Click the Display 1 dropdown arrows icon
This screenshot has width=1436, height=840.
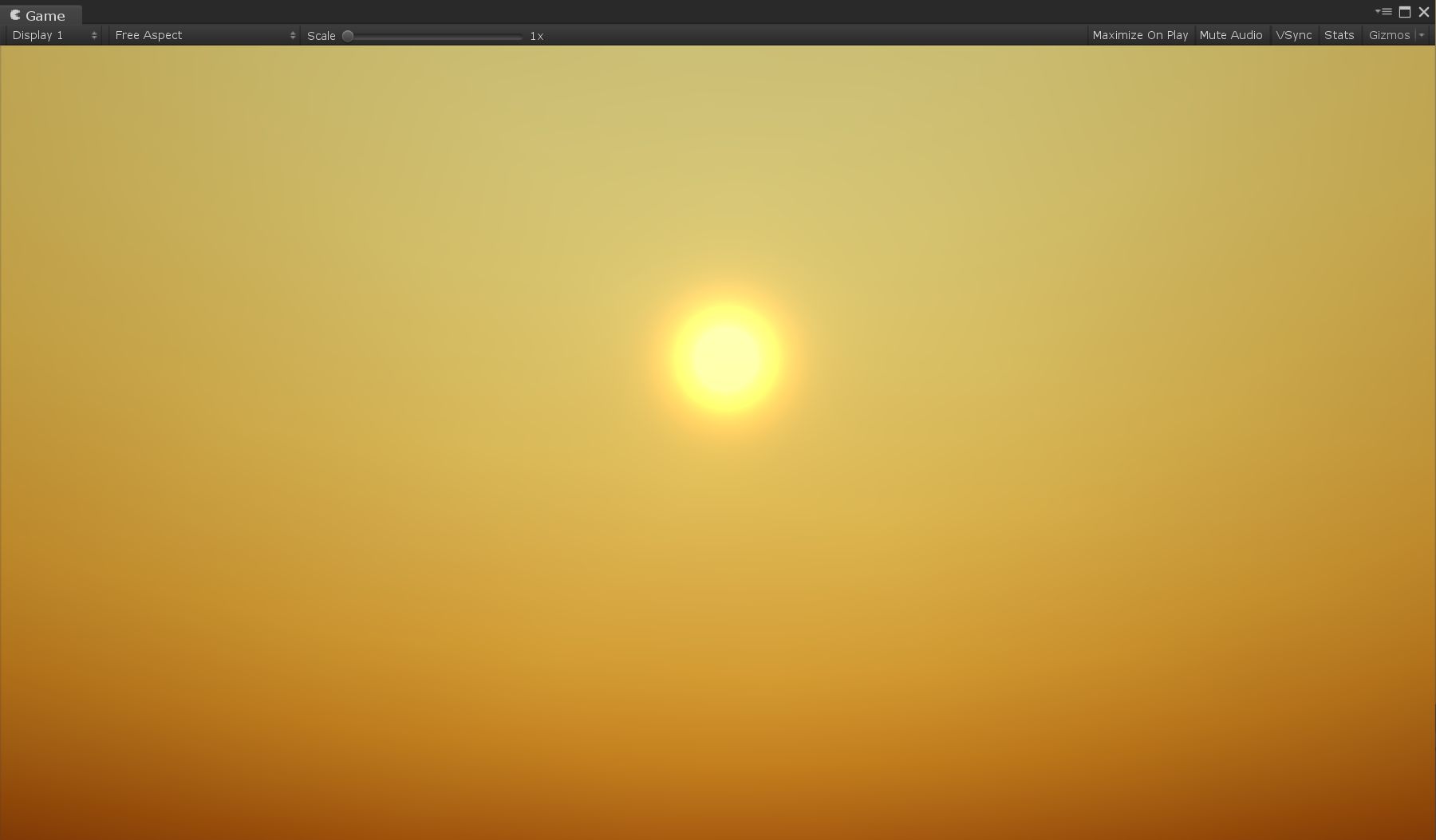94,35
